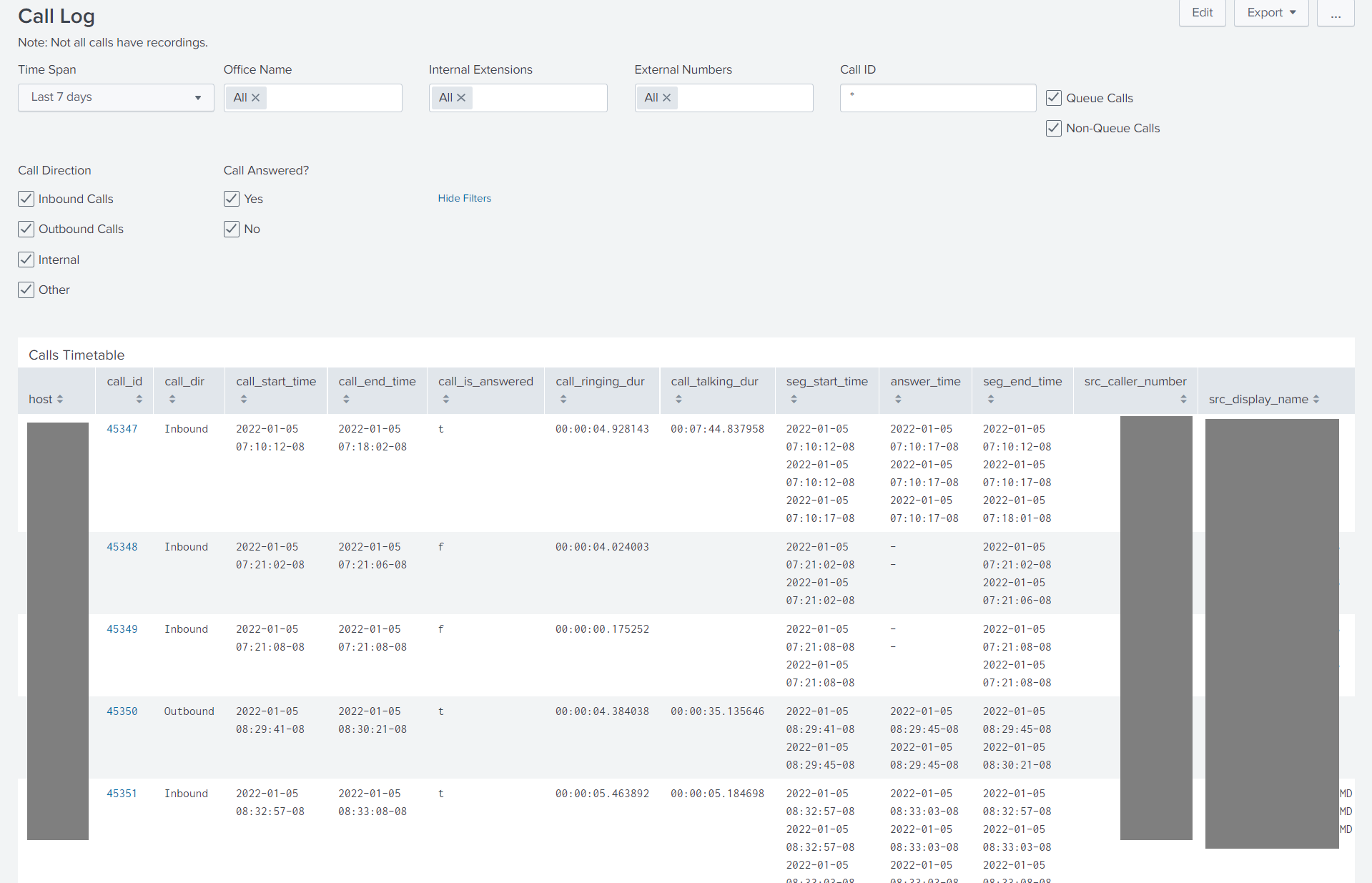The width and height of the screenshot is (1372, 883).
Task: Sort by seg_end_time column arrows
Action: [991, 399]
